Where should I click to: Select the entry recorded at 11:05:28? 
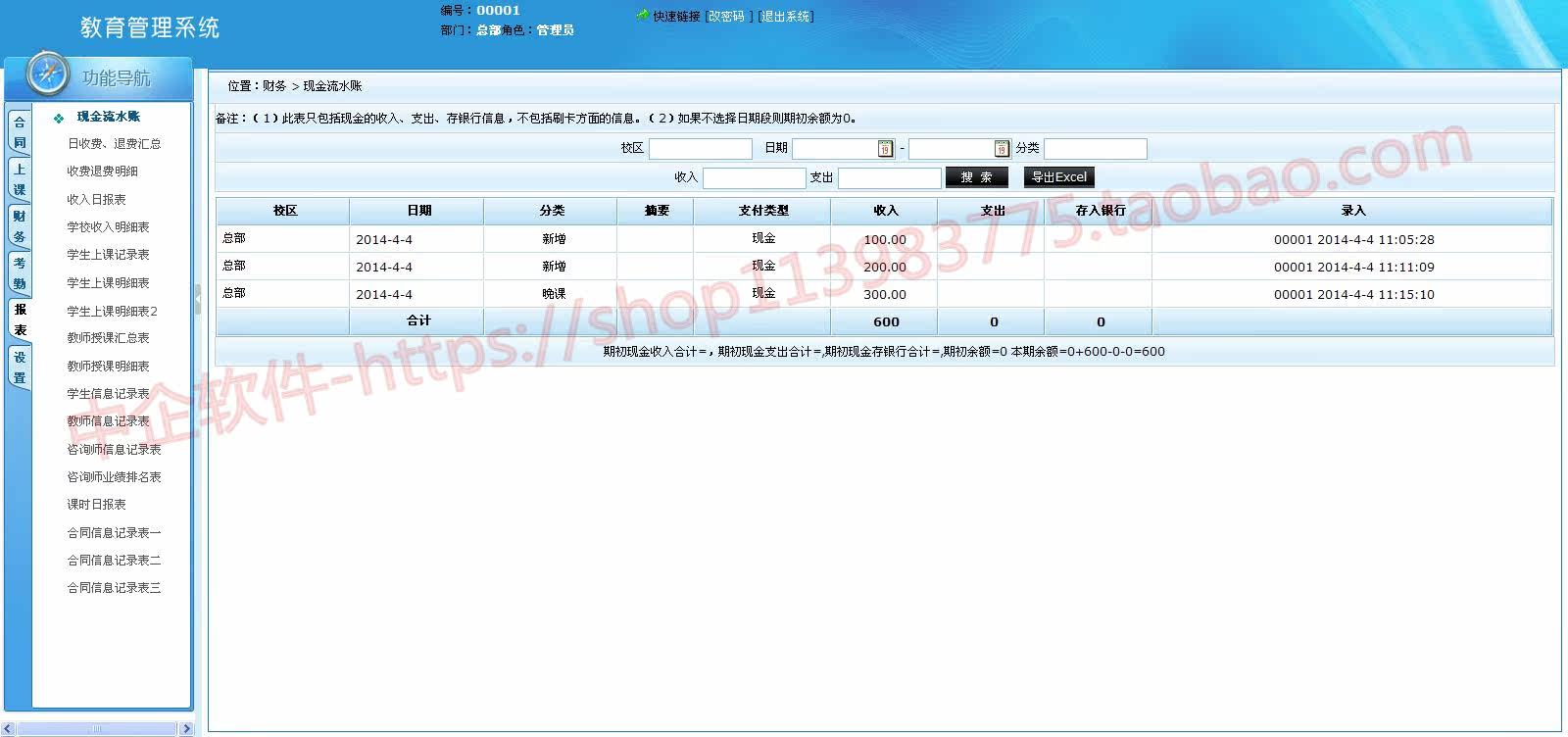pyautogui.click(x=1352, y=239)
